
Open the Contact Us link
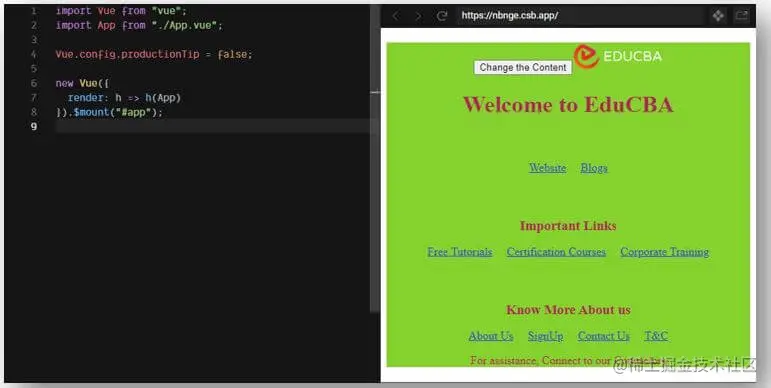pyautogui.click(x=603, y=336)
